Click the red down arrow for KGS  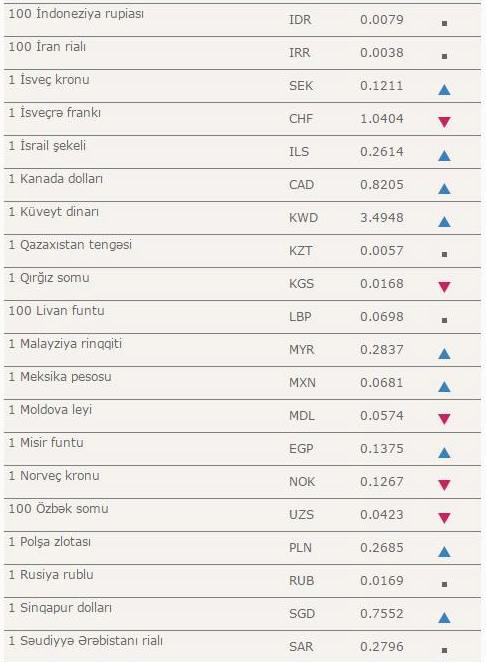tap(444, 287)
